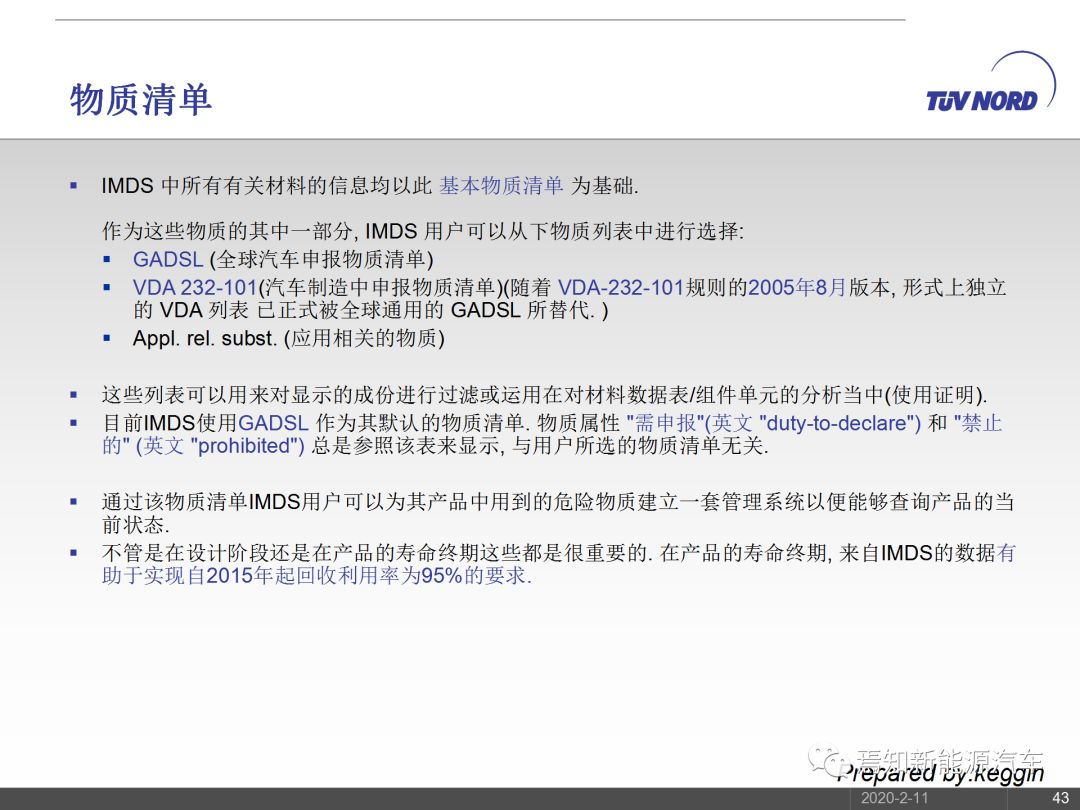The width and height of the screenshot is (1080, 810).
Task: Click the "prohibited" blue text
Action: click(248, 447)
